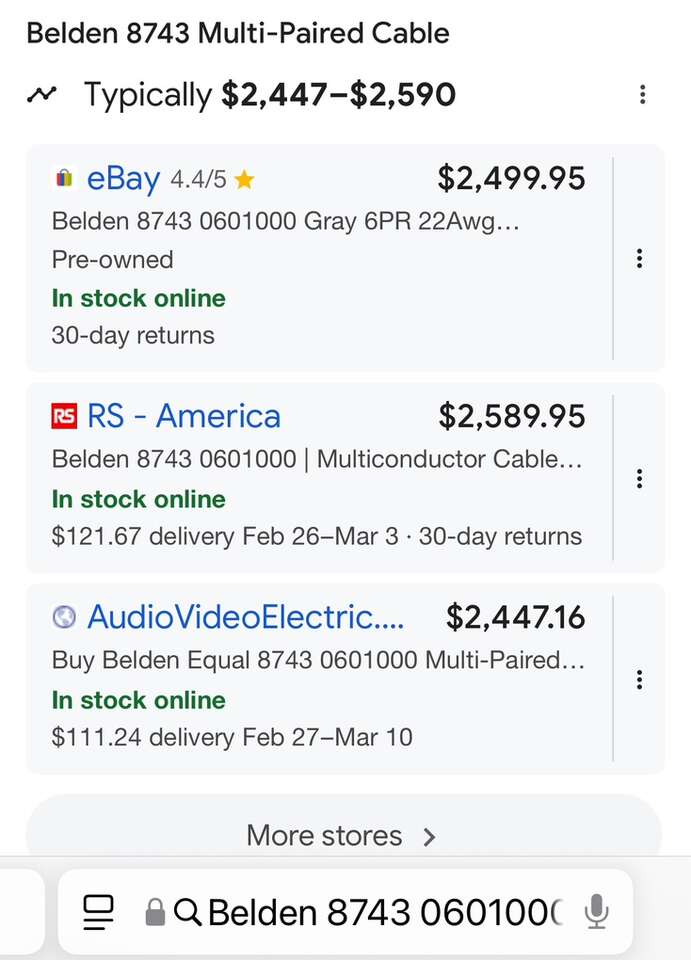Select the $2,589.95 RS America price
691x960 pixels.
point(512,416)
